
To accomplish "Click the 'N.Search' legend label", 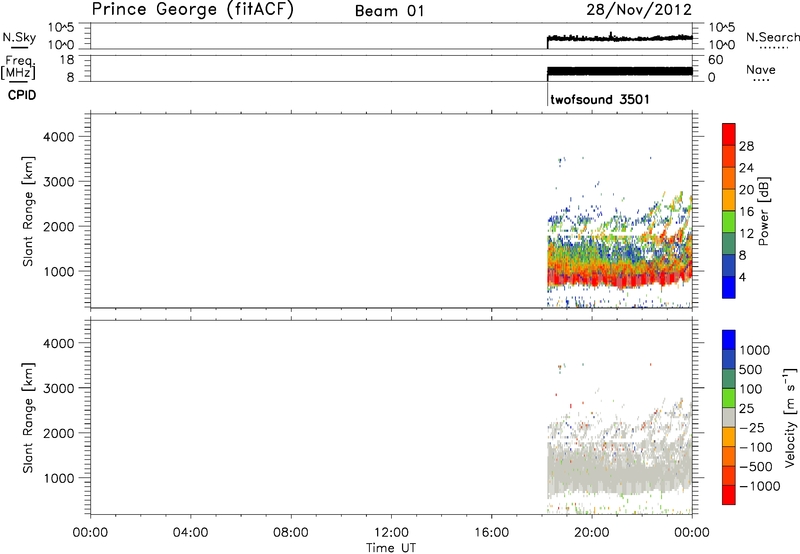I will 772,37.
